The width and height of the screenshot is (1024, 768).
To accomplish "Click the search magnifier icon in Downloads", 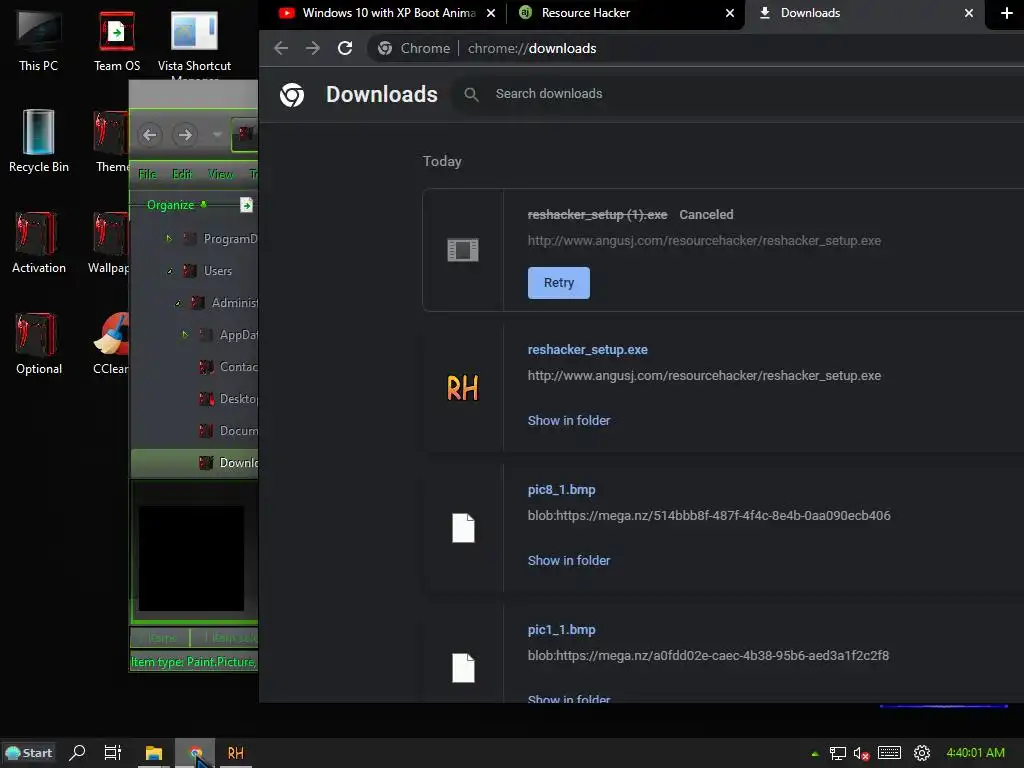I will click(x=471, y=95).
